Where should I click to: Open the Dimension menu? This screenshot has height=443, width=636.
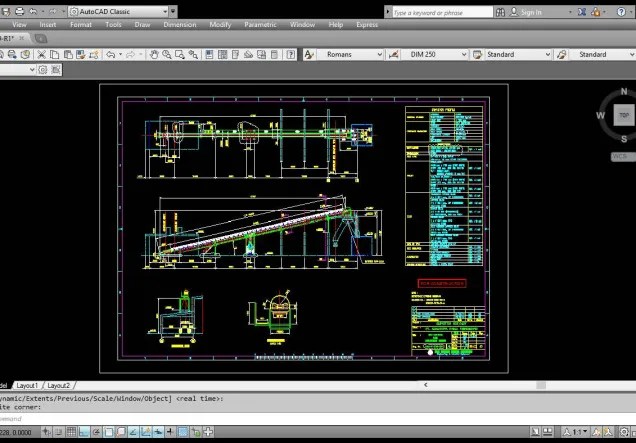coord(180,25)
